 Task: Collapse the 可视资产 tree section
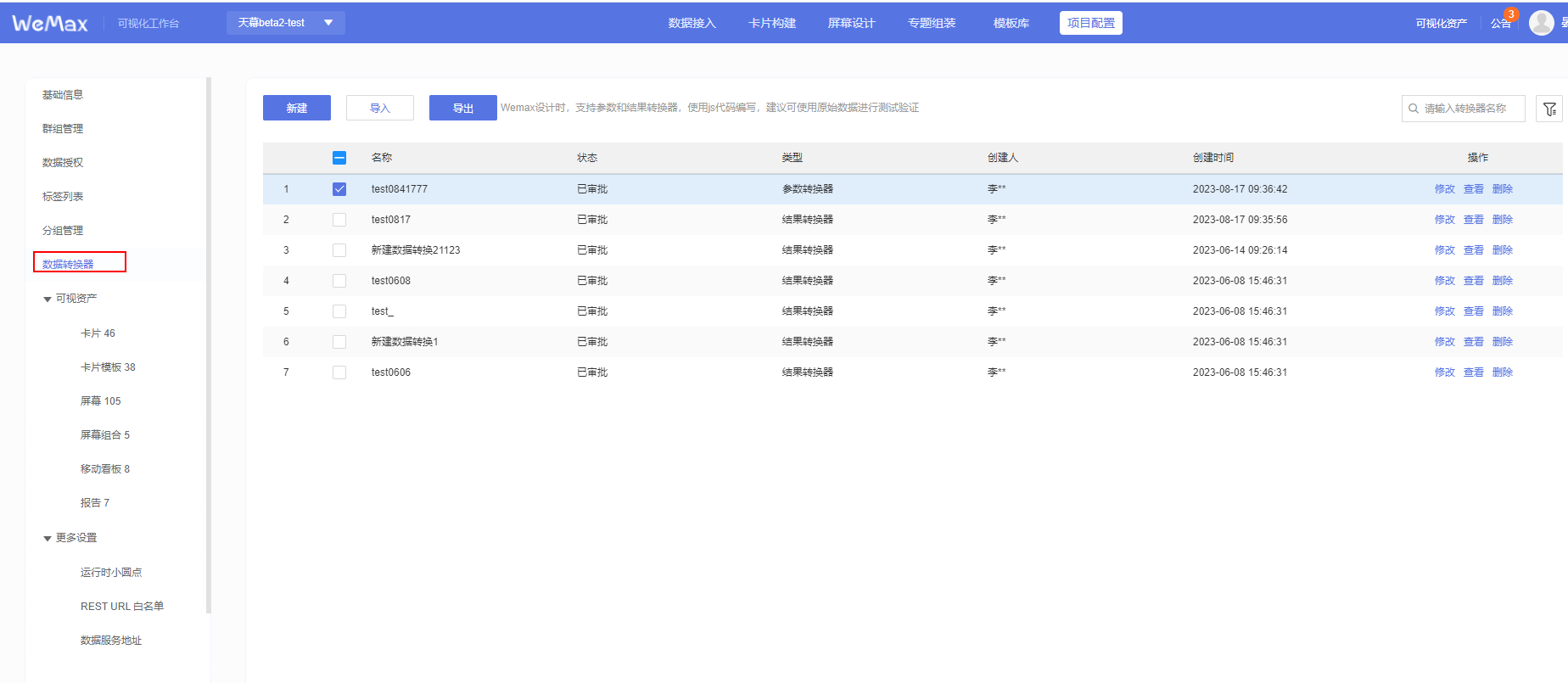coord(48,299)
